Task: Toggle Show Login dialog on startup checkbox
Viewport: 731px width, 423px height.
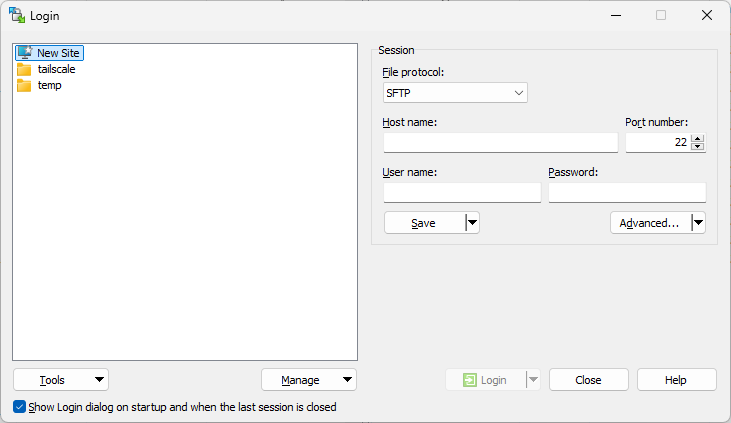Action: click(20, 407)
